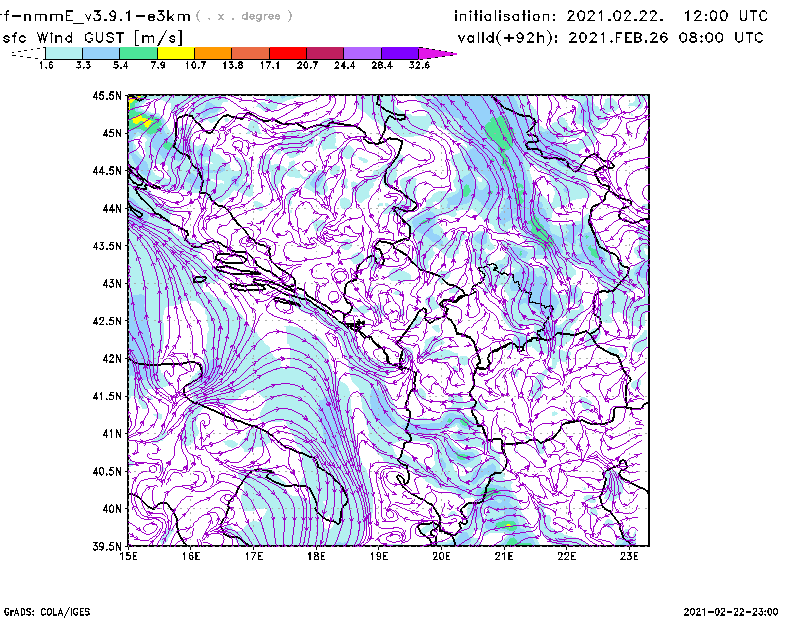Screen dimensions: 800x618
Task: Click the 22E longitude label
Action: 566,556
